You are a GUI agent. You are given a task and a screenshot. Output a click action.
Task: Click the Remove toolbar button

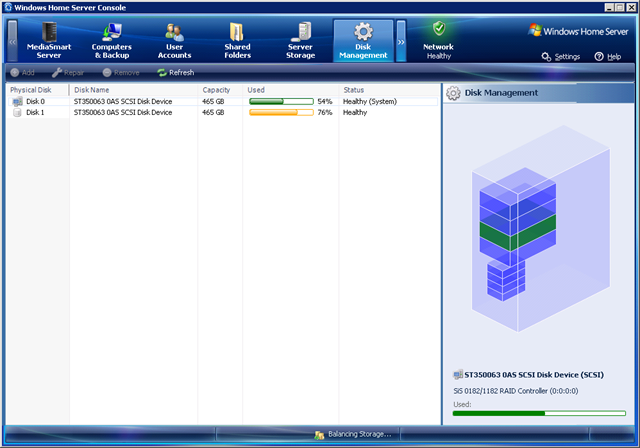click(x=121, y=73)
